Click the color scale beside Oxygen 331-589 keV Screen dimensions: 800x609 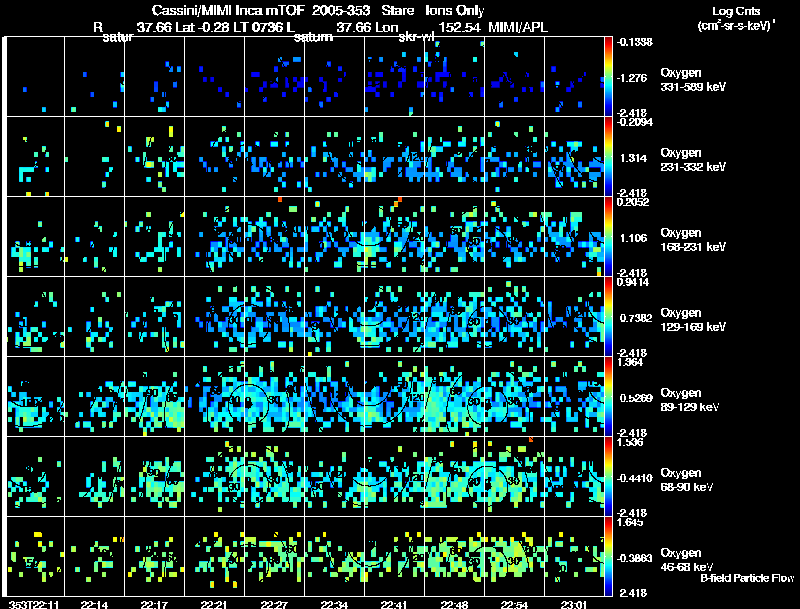pyautogui.click(x=608, y=77)
